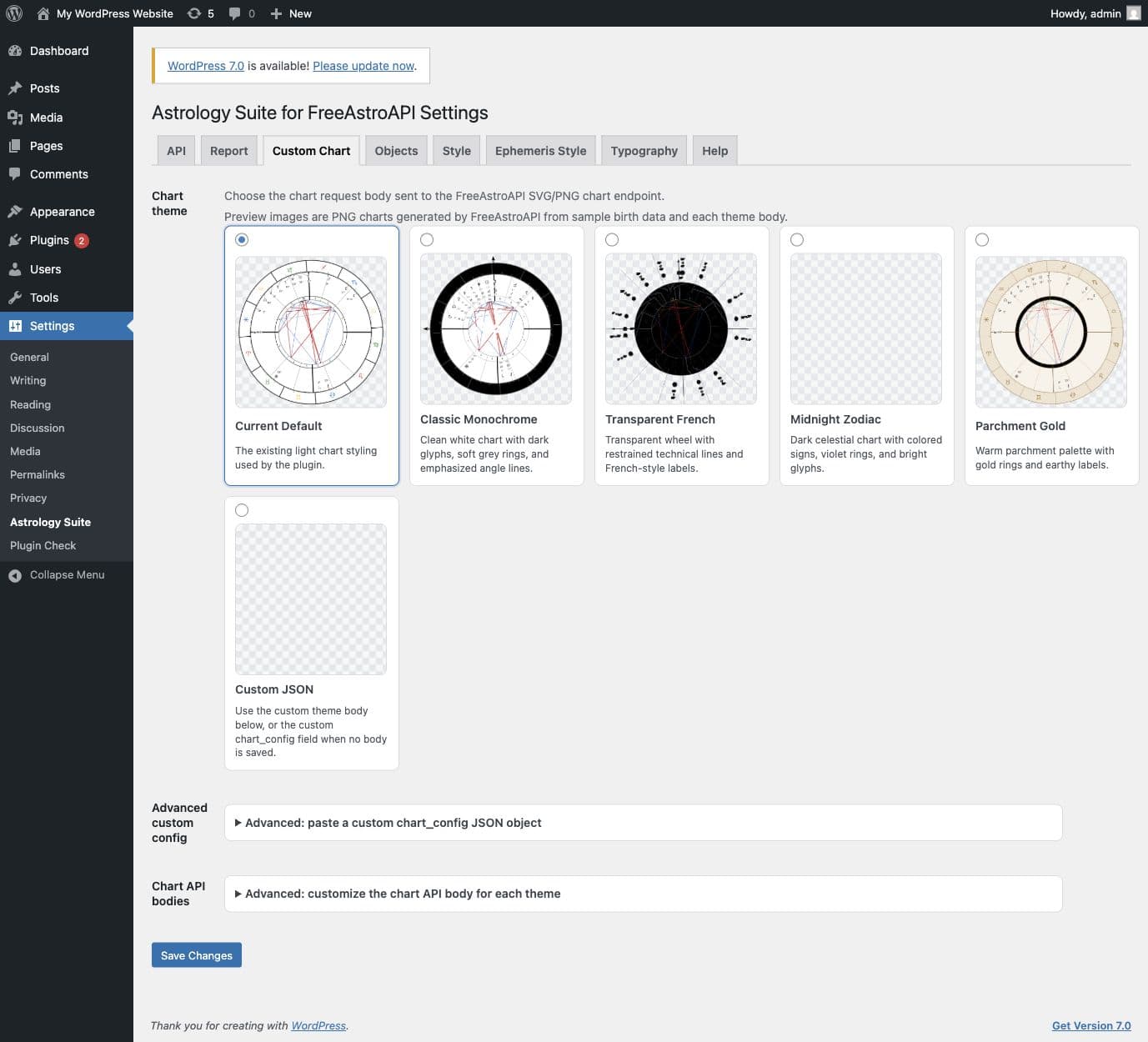Open the Style tab
This screenshot has width=1148, height=1042.
coord(457,151)
